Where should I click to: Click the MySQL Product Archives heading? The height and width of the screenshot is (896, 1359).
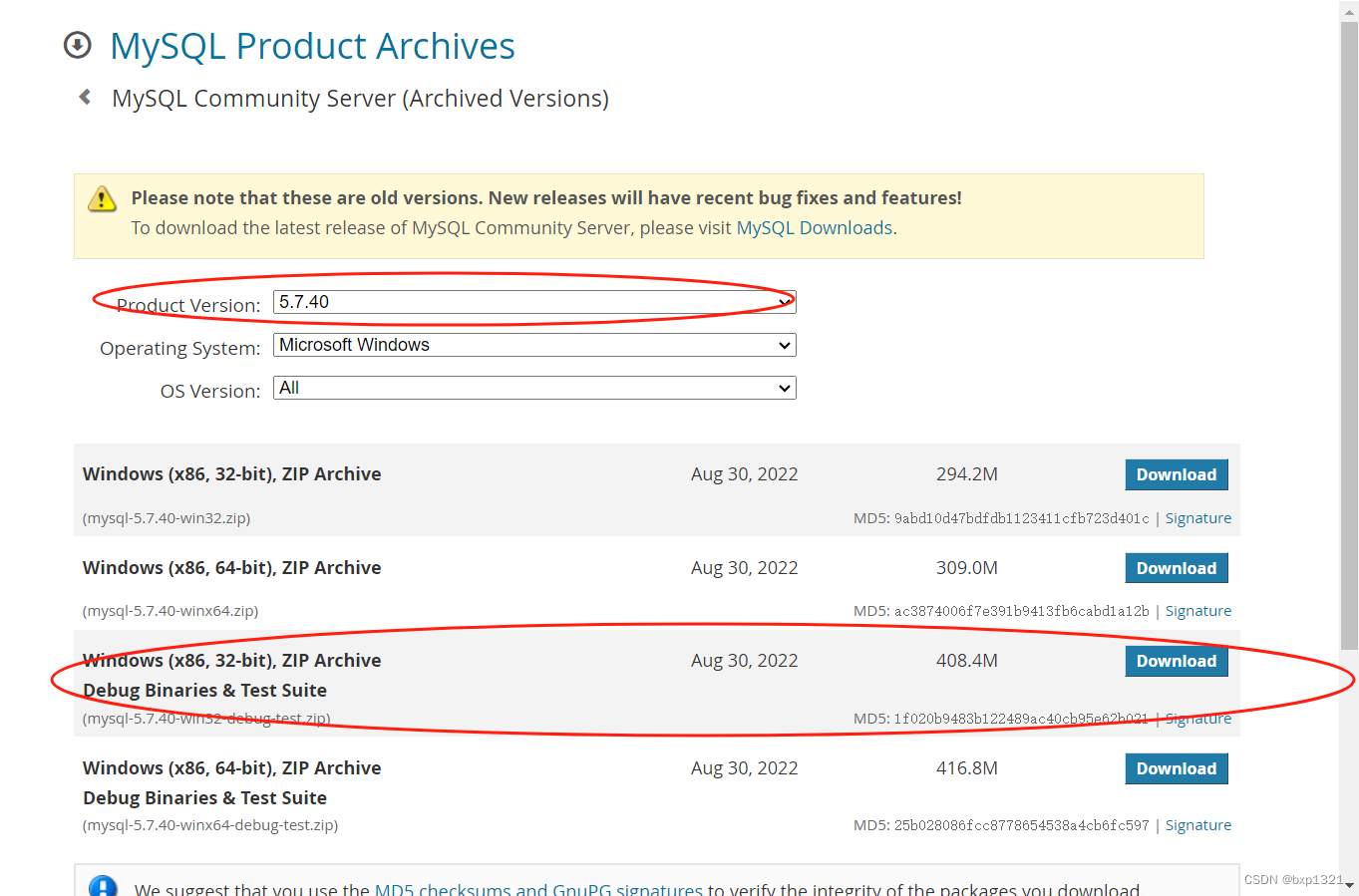[x=312, y=46]
